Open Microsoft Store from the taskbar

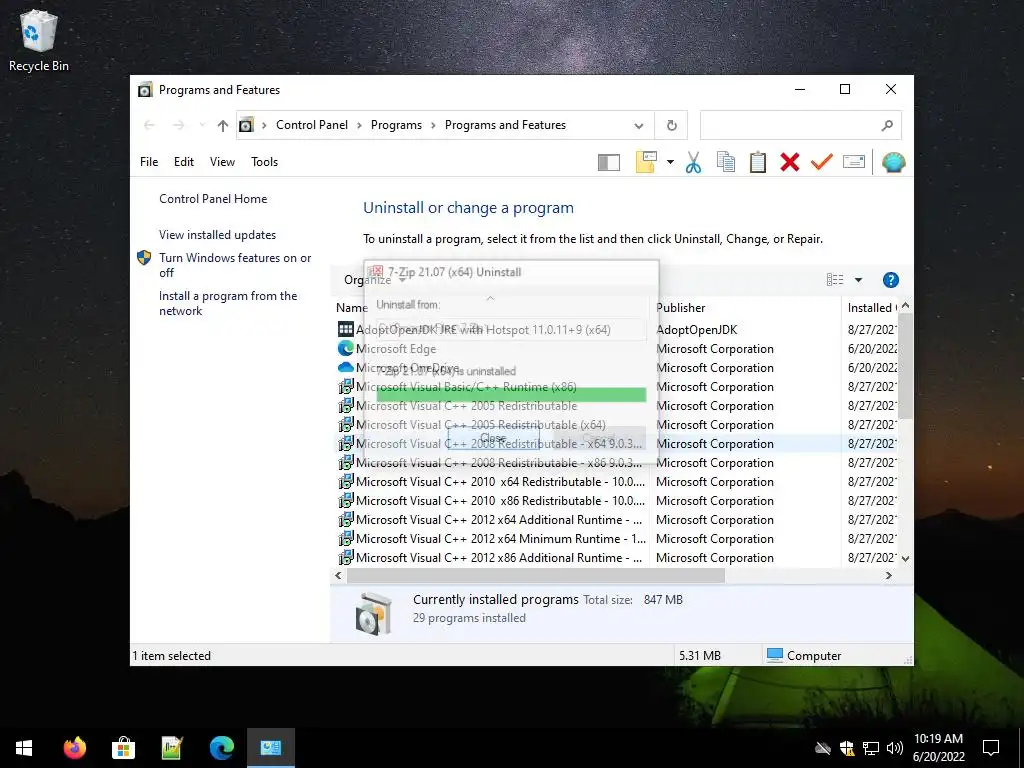pyautogui.click(x=123, y=748)
